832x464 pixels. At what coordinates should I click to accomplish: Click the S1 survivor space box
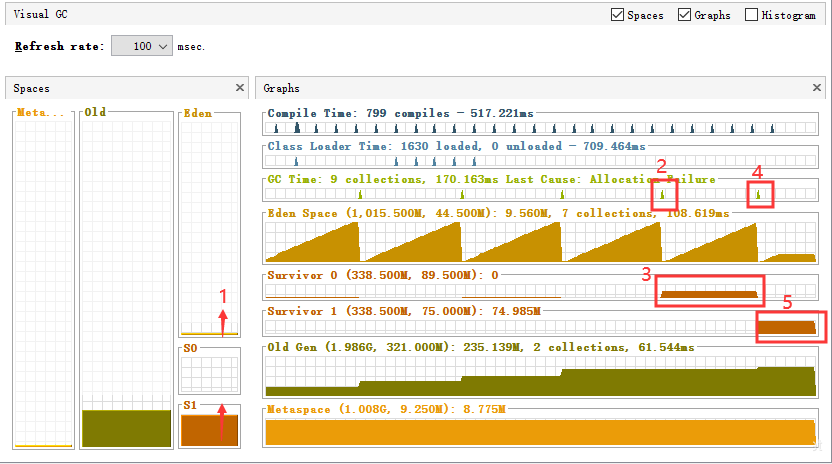click(x=210, y=429)
